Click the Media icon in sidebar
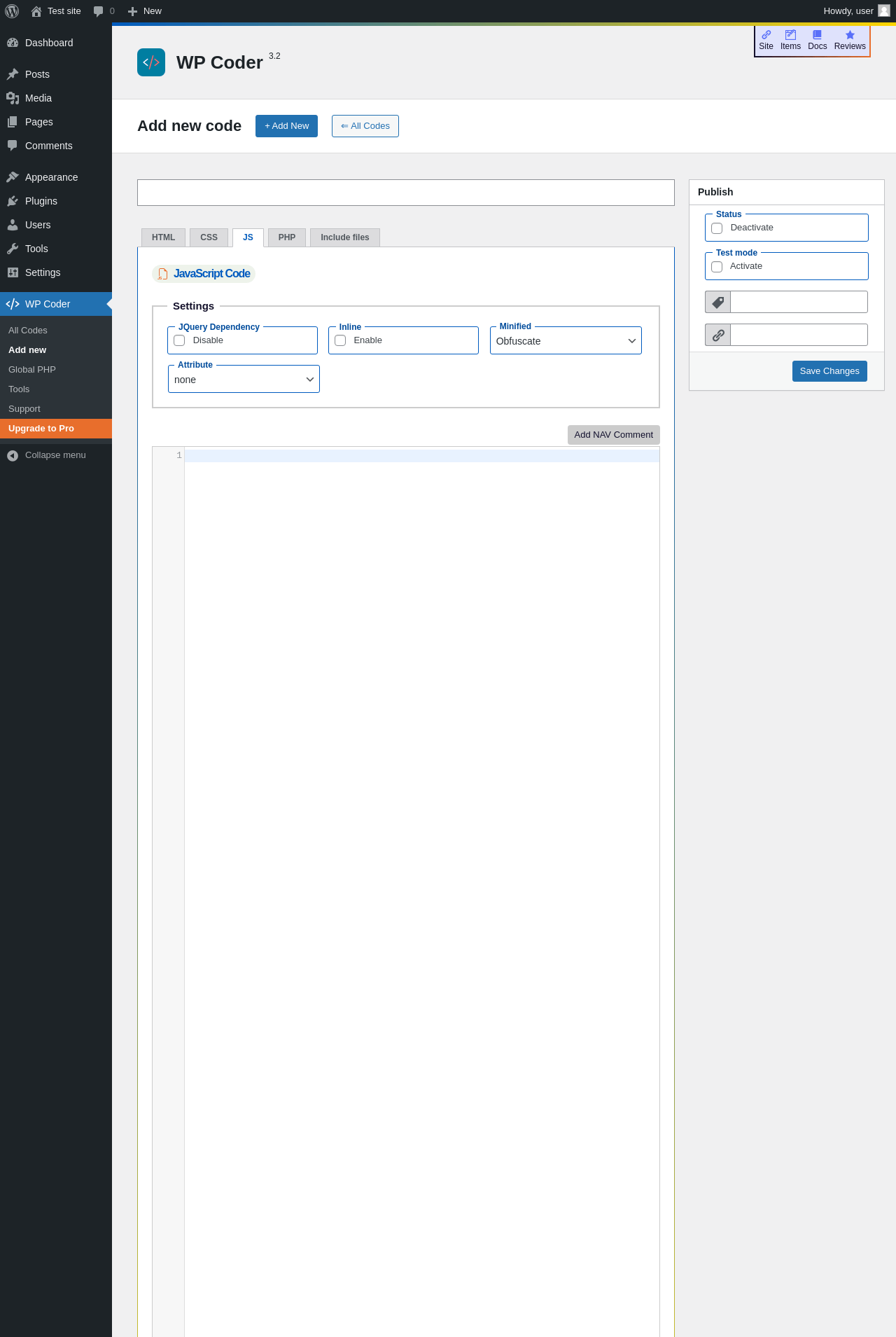 tap(13, 98)
